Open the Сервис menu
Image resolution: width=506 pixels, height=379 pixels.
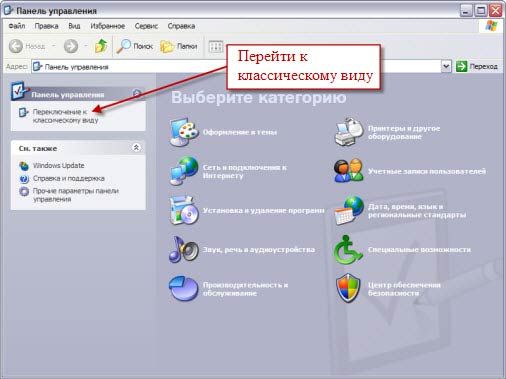(x=146, y=26)
